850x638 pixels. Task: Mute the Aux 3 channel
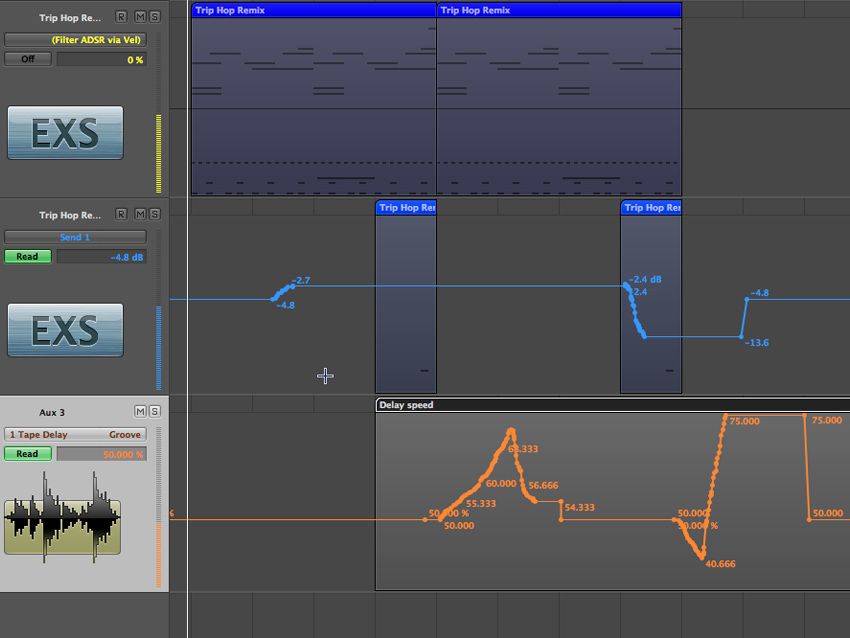pyautogui.click(x=142, y=411)
